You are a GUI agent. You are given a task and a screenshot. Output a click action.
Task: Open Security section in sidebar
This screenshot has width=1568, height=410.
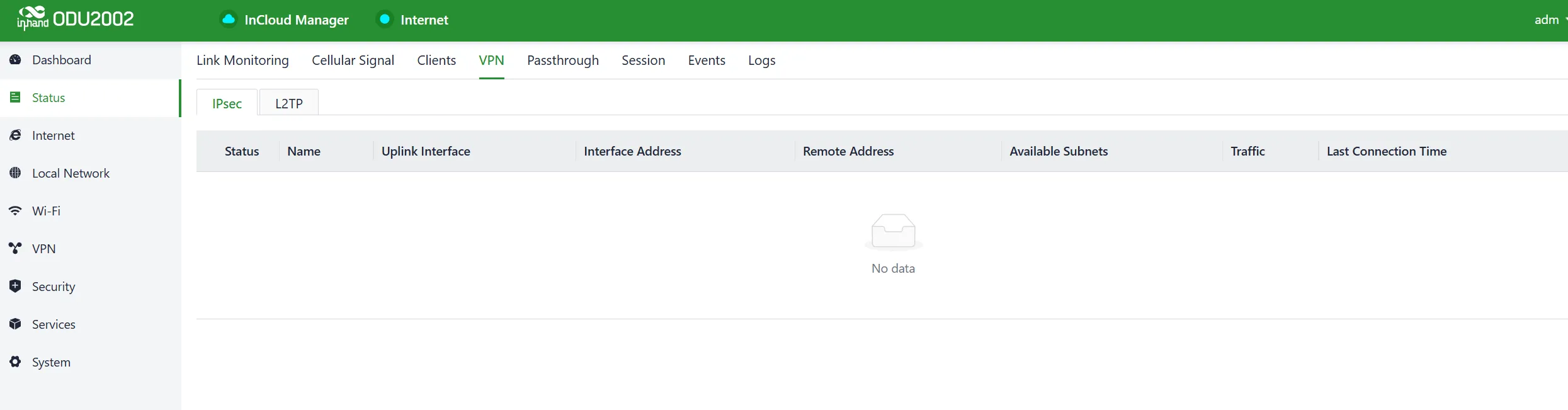coord(91,287)
